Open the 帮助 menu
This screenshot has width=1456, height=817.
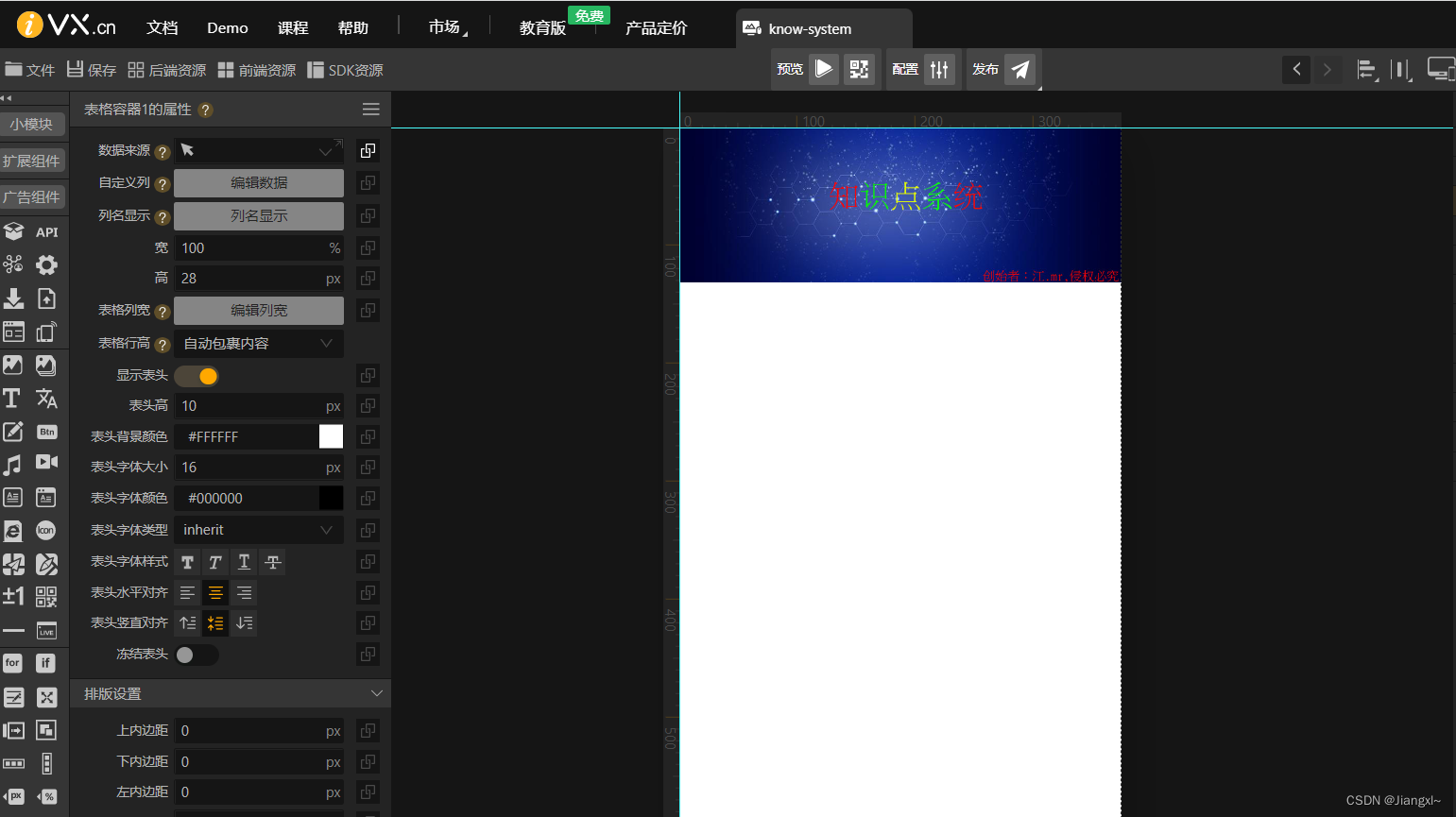(353, 27)
